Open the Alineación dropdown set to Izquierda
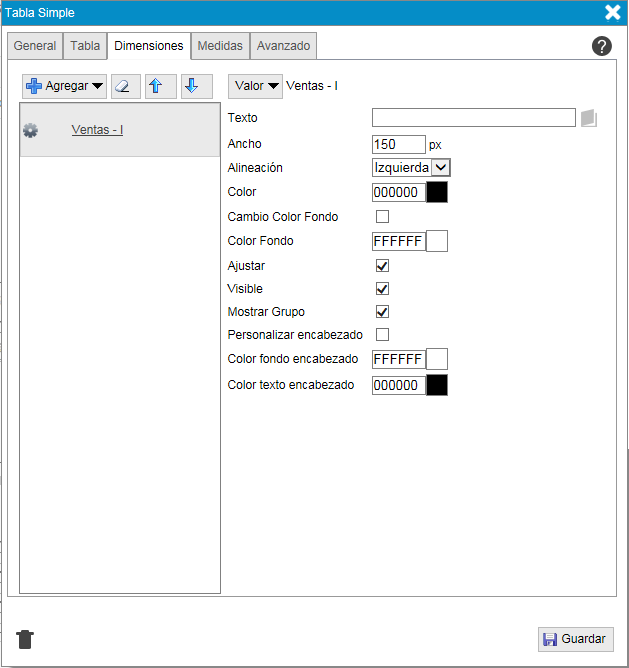The image size is (629, 668). (411, 168)
